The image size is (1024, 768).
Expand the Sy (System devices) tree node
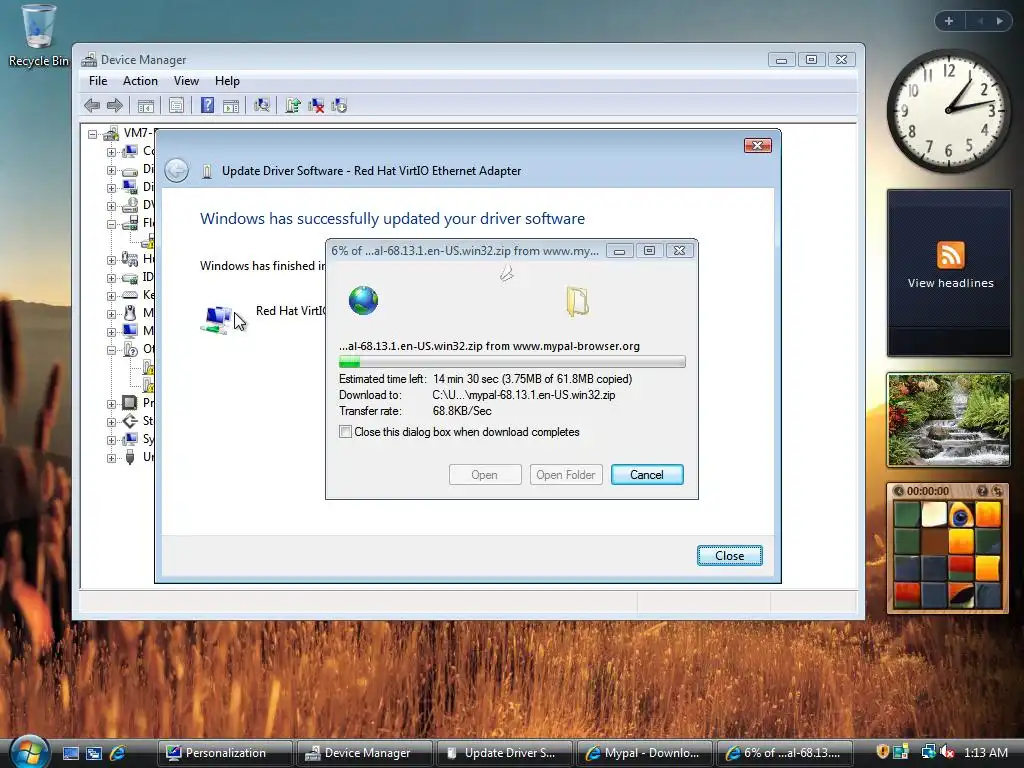coord(111,440)
